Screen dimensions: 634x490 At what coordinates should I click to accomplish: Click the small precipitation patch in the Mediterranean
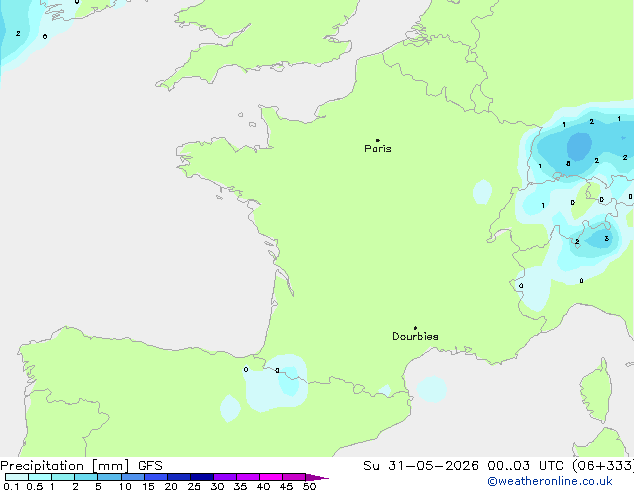(431, 389)
